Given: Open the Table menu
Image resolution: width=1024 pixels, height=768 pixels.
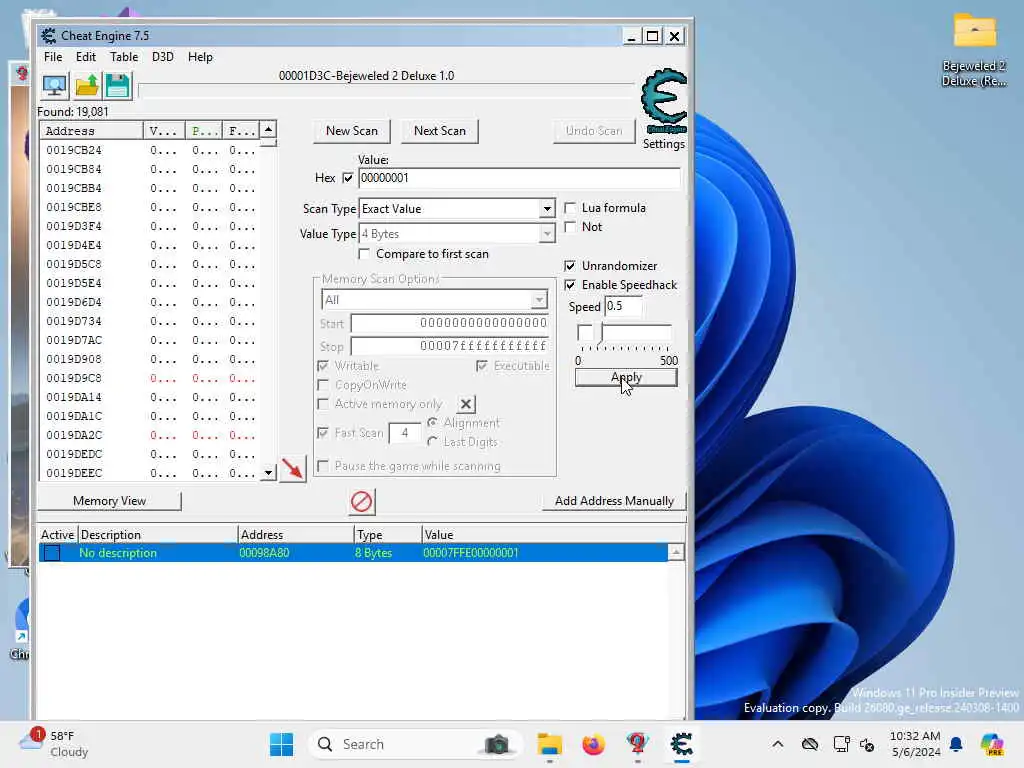Looking at the screenshot, I should tap(124, 57).
